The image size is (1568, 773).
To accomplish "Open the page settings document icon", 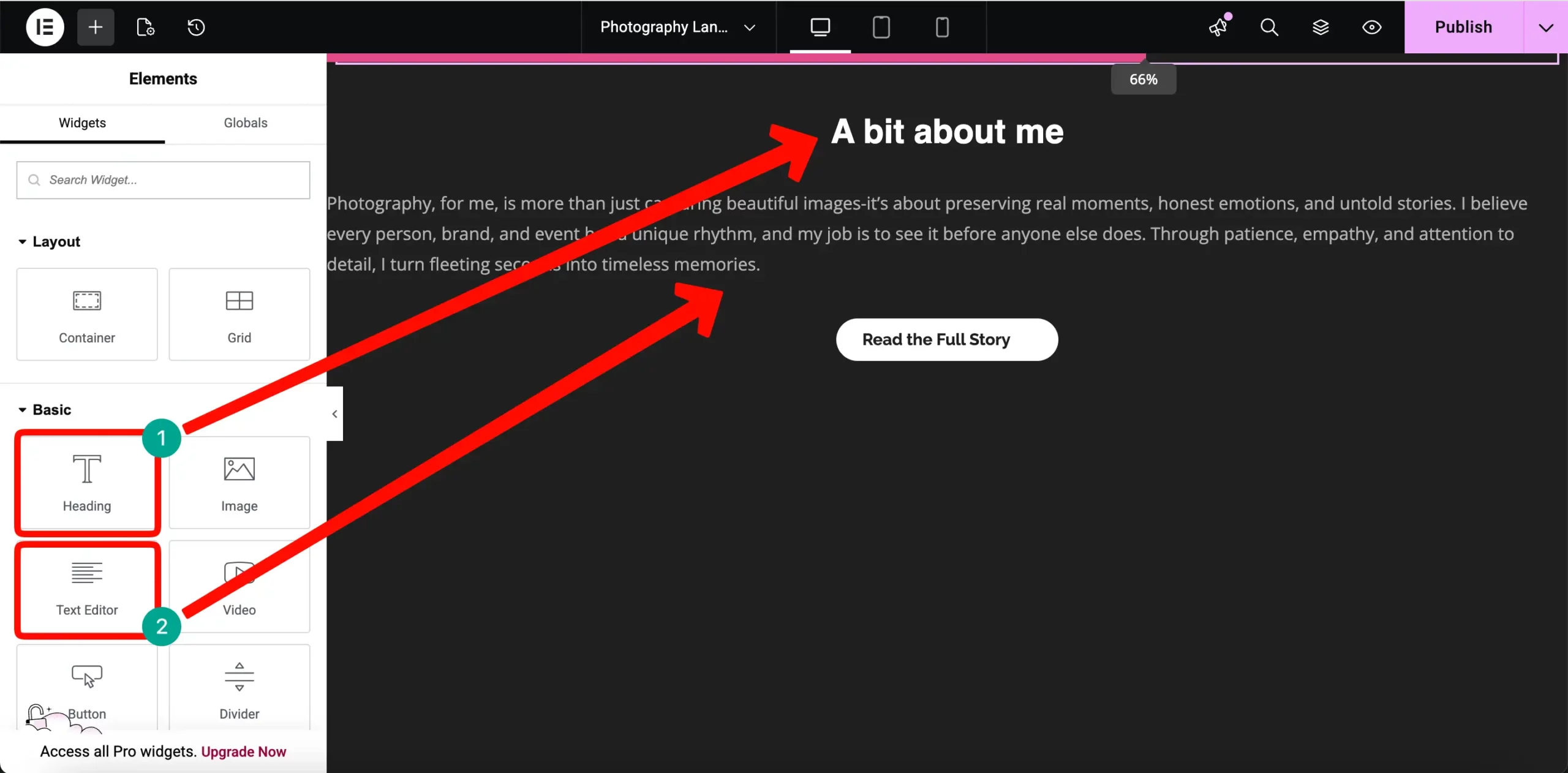I will 145,27.
